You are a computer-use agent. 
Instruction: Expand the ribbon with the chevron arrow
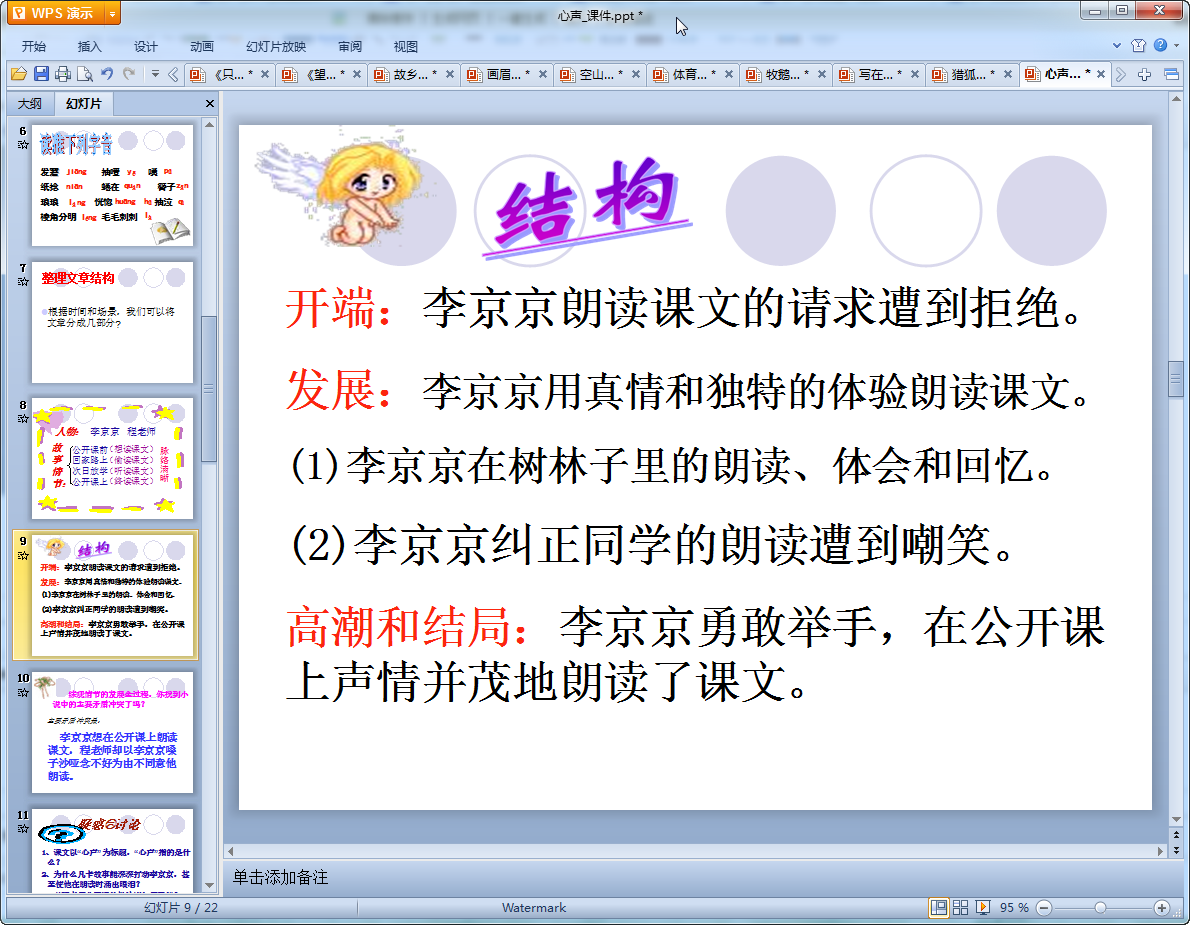pyautogui.click(x=1116, y=46)
